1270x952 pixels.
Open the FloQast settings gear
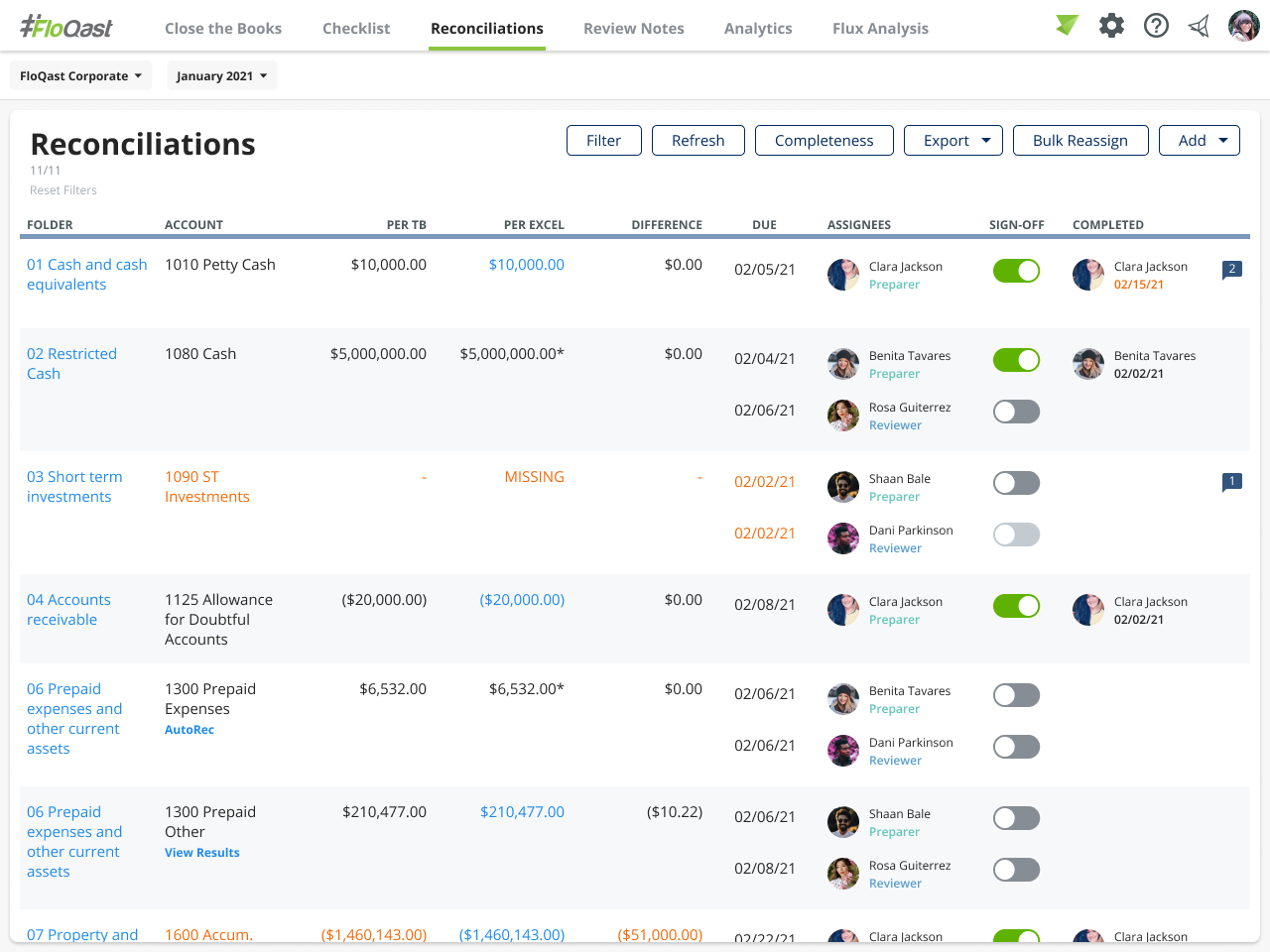tap(1111, 26)
